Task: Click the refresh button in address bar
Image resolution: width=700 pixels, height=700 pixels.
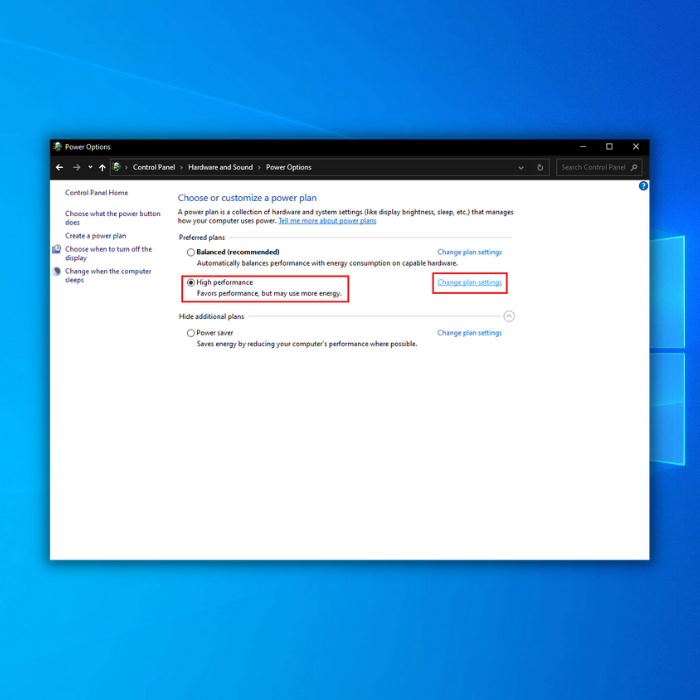Action: (541, 168)
